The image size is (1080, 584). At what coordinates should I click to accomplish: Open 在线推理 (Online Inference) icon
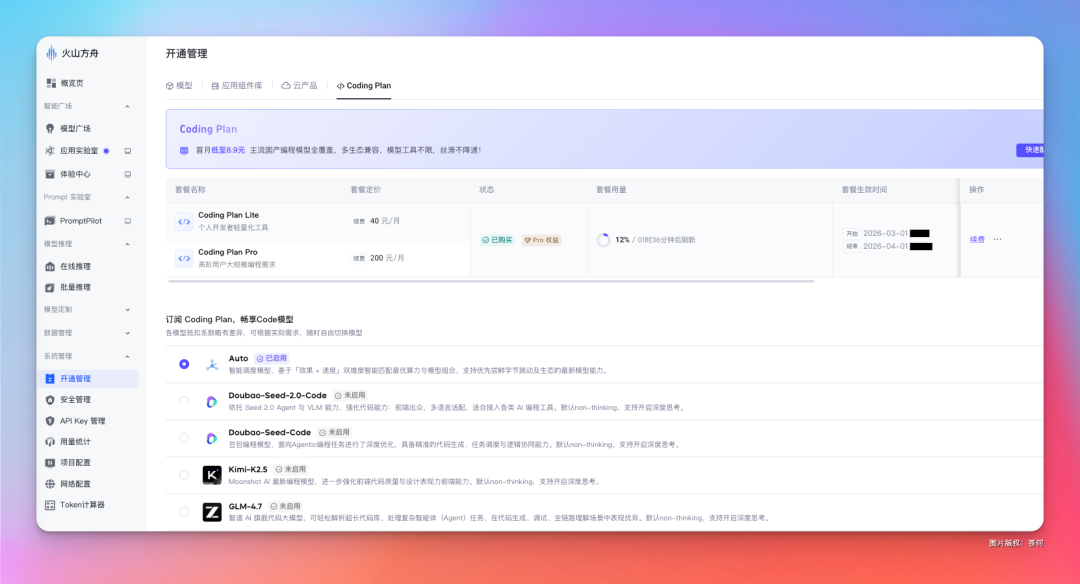(x=50, y=266)
